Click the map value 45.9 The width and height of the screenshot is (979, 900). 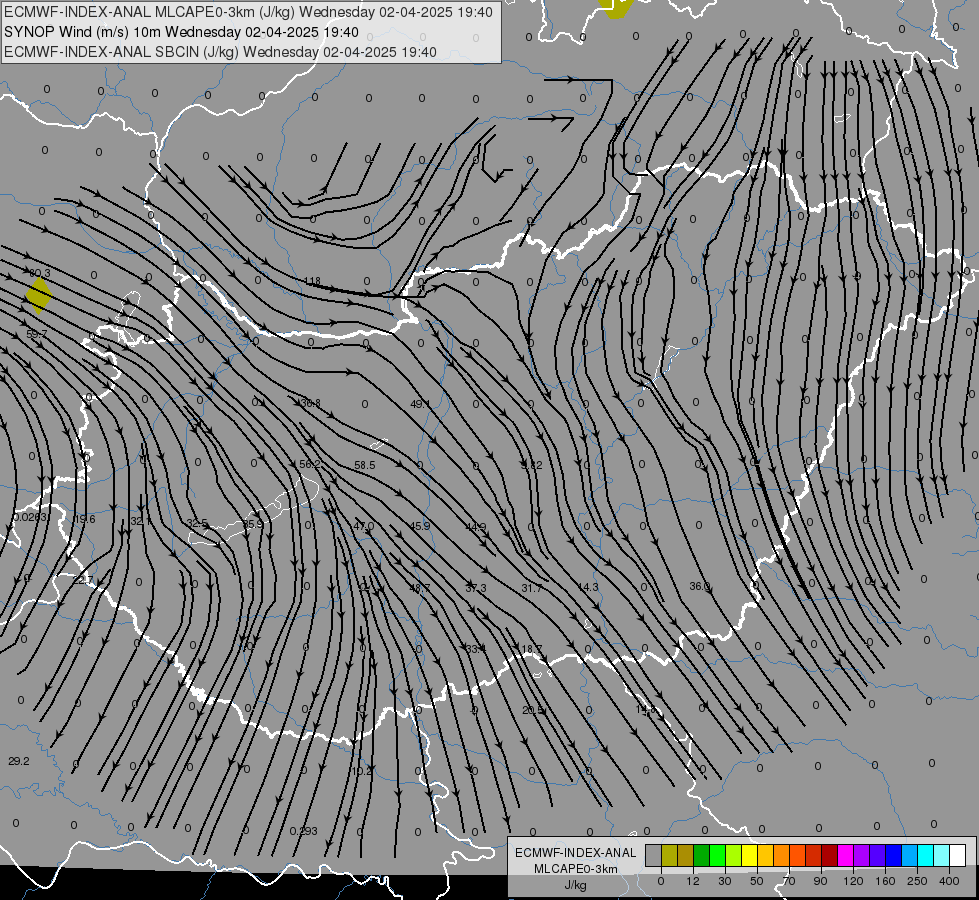420,526
